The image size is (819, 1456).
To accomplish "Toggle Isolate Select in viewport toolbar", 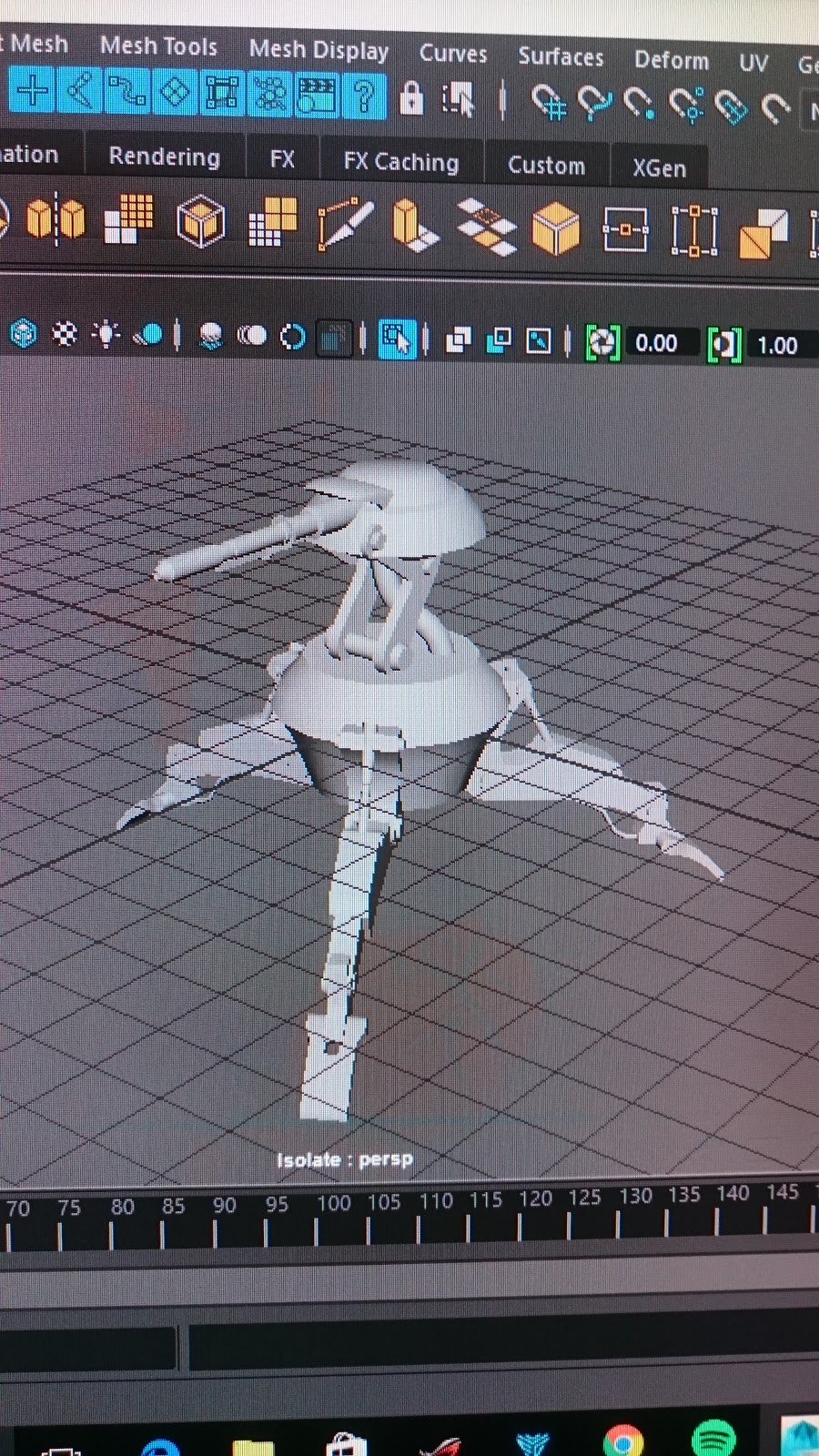I will pos(398,339).
